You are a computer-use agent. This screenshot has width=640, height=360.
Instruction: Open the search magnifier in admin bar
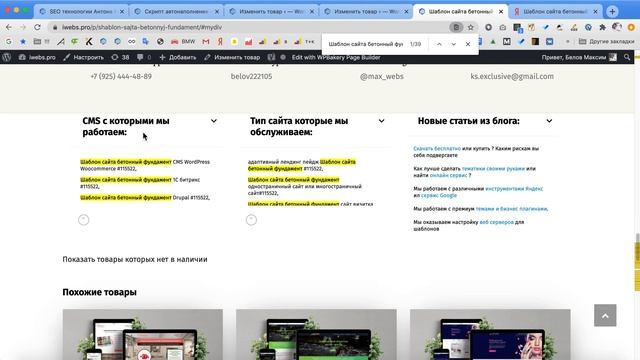click(627, 57)
